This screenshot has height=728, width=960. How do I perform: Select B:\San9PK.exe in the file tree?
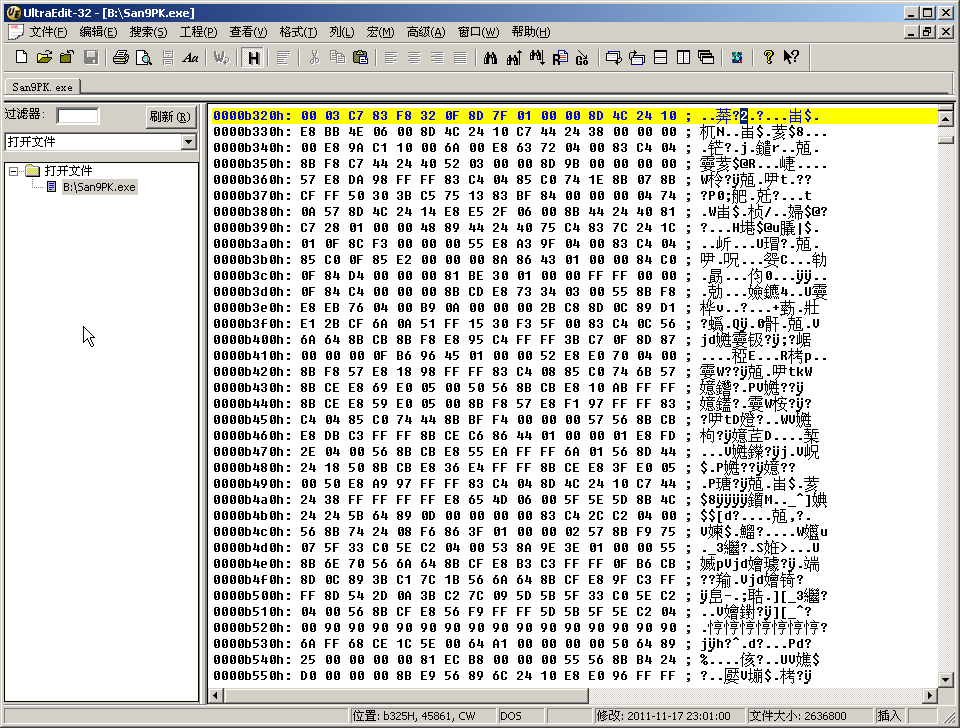tap(98, 187)
